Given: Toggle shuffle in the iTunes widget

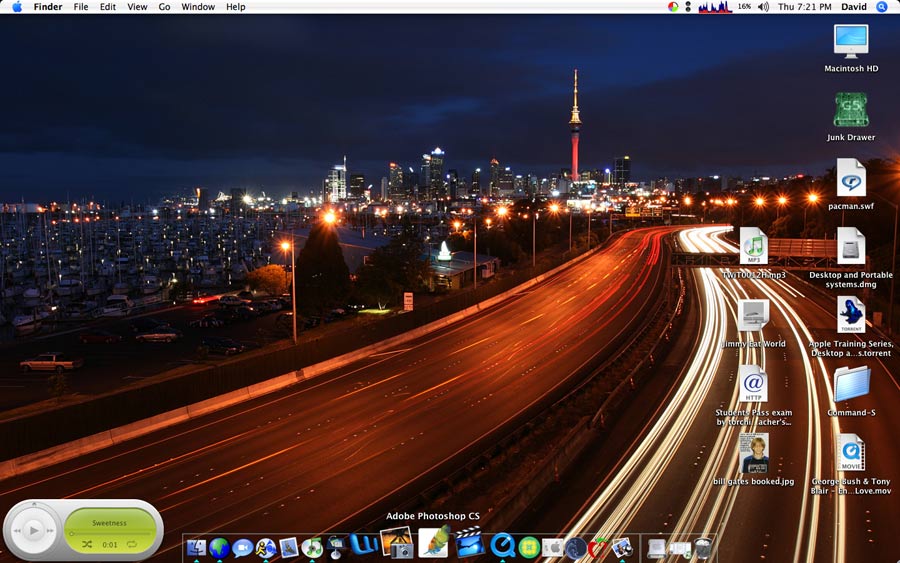Looking at the screenshot, I should pyautogui.click(x=87, y=544).
